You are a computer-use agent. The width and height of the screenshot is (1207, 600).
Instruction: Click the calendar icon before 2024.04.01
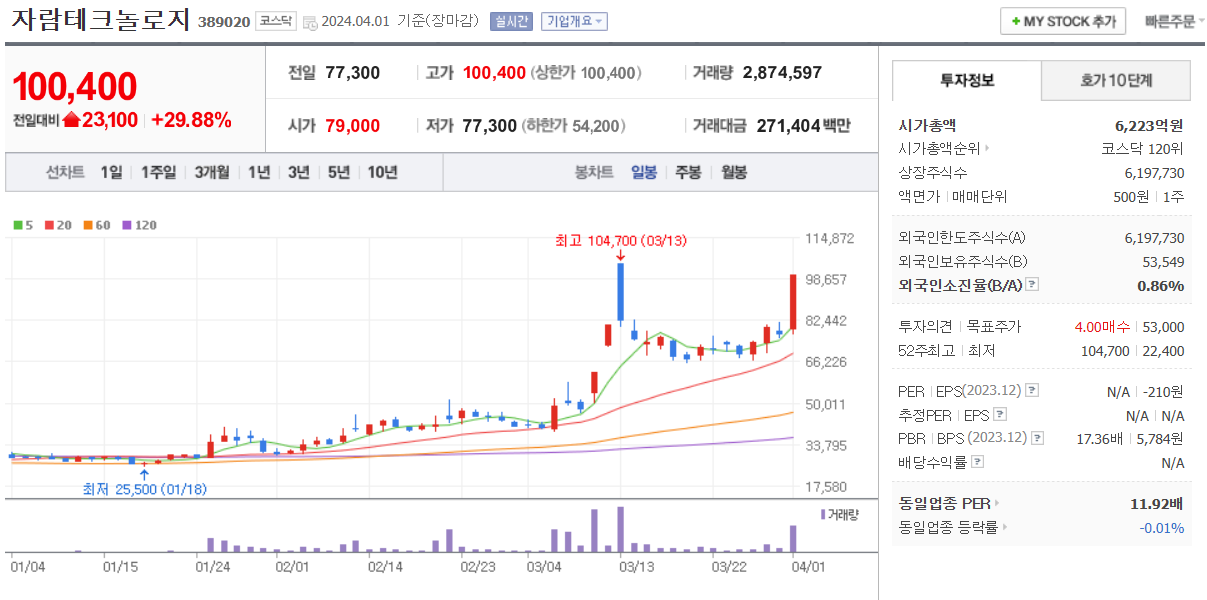coord(310,22)
